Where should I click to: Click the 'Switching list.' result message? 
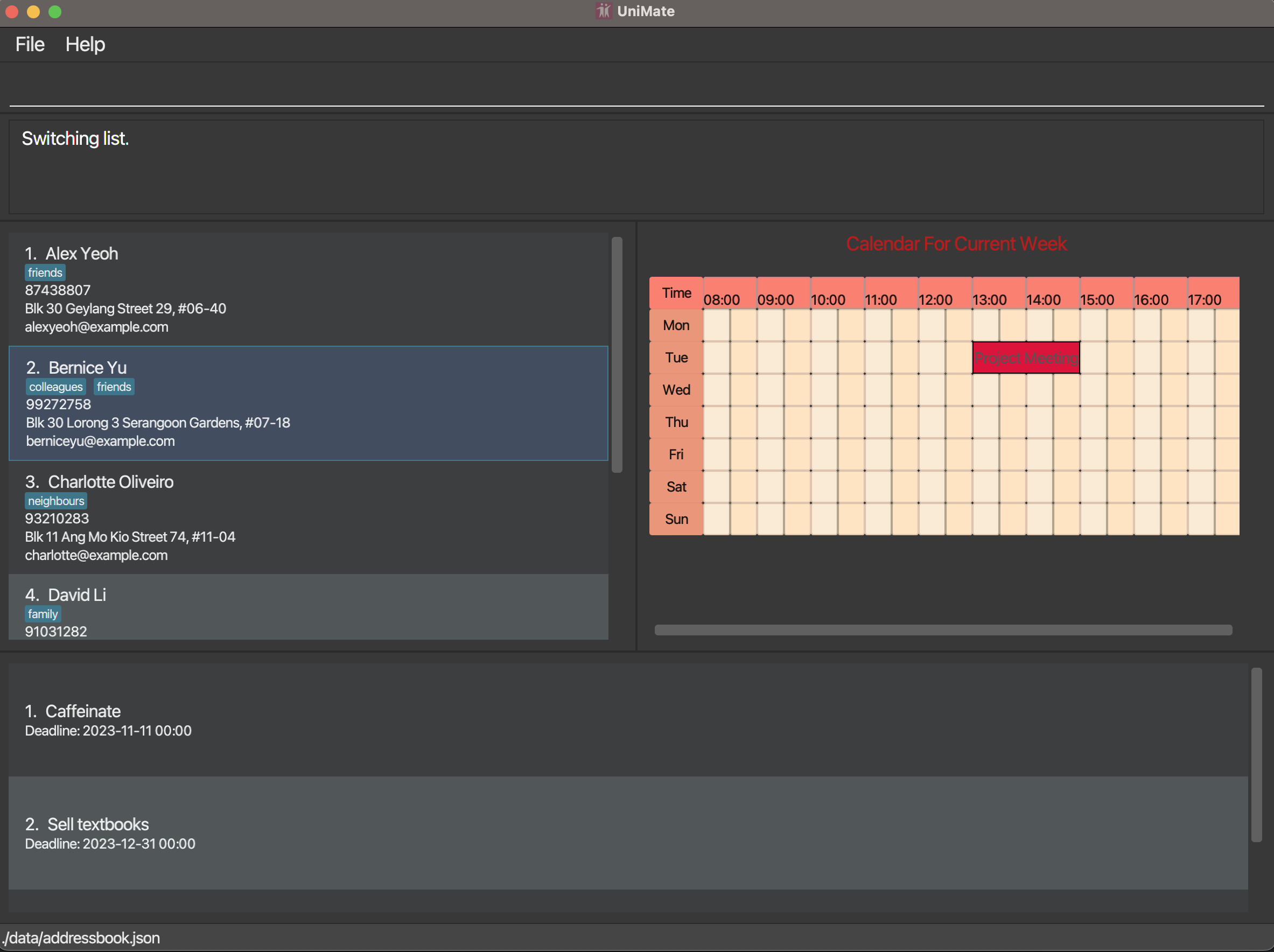pos(75,139)
